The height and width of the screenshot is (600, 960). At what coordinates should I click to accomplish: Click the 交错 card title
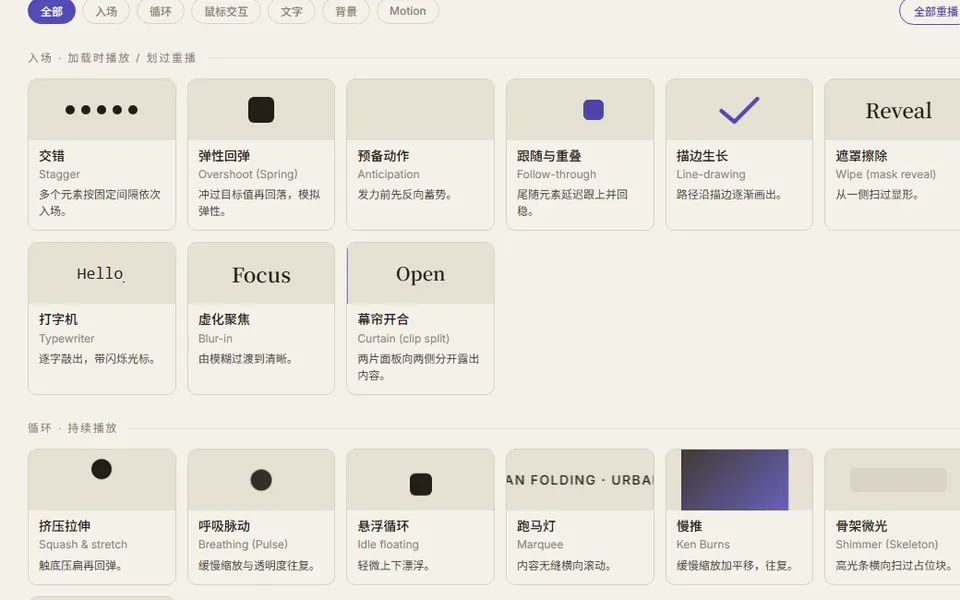[x=51, y=156]
